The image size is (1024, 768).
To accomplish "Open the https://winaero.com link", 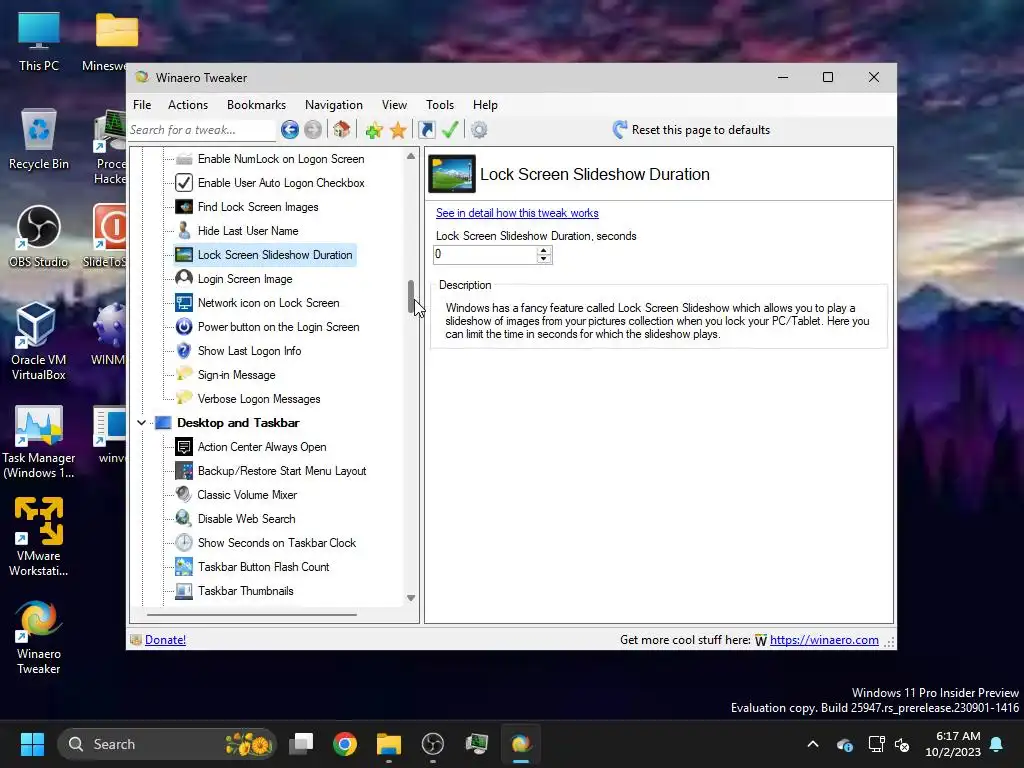I will pos(824,640).
